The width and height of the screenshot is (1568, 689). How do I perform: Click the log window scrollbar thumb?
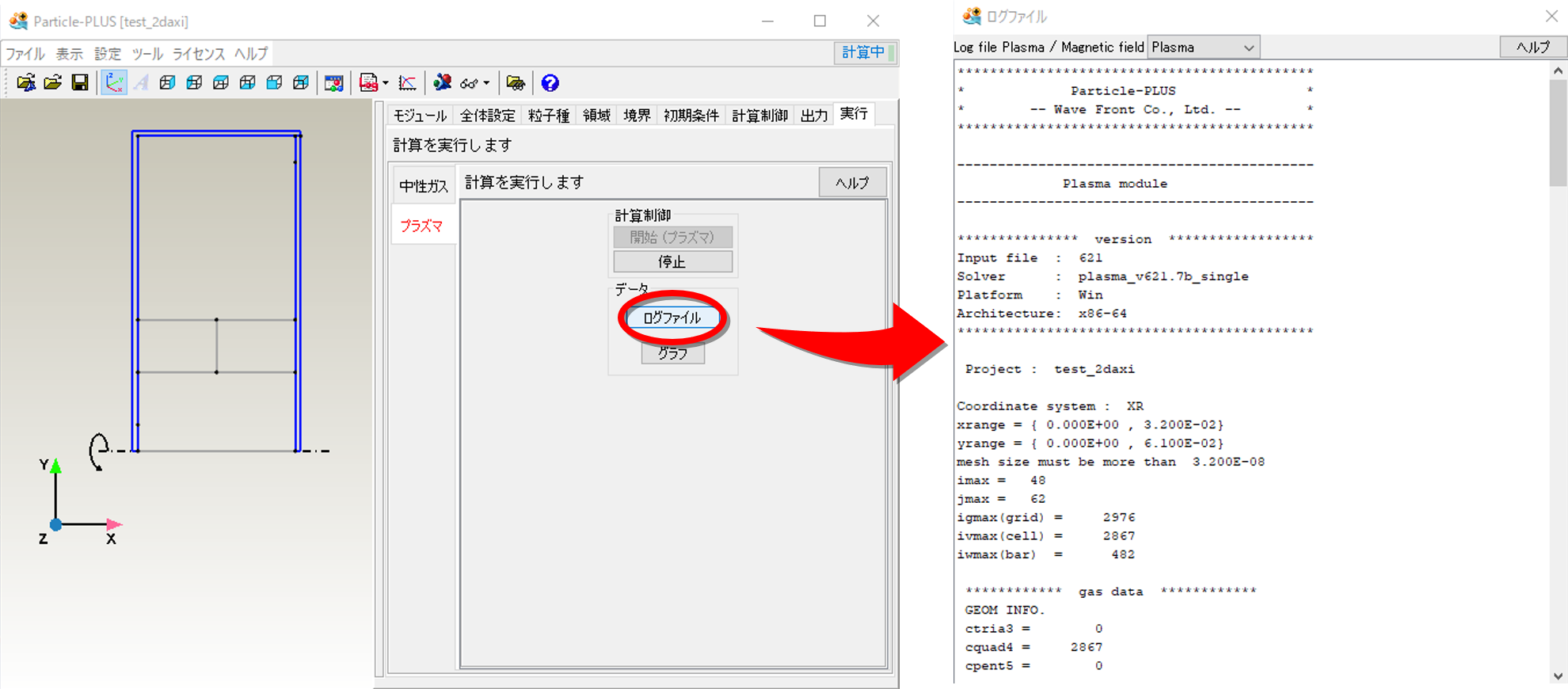coord(1558,132)
